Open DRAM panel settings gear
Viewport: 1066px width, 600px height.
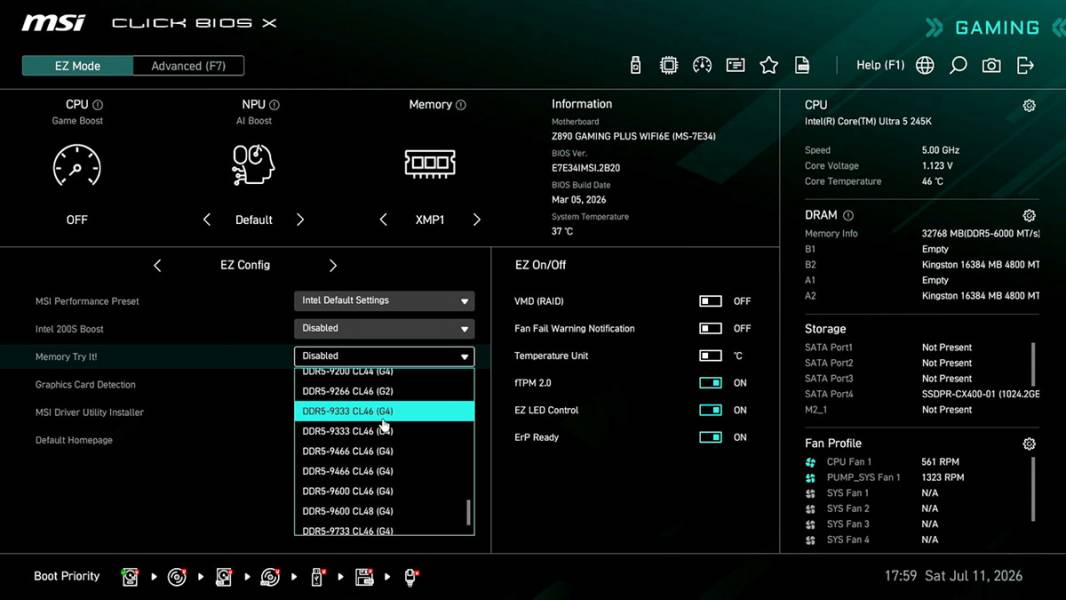pos(1029,215)
